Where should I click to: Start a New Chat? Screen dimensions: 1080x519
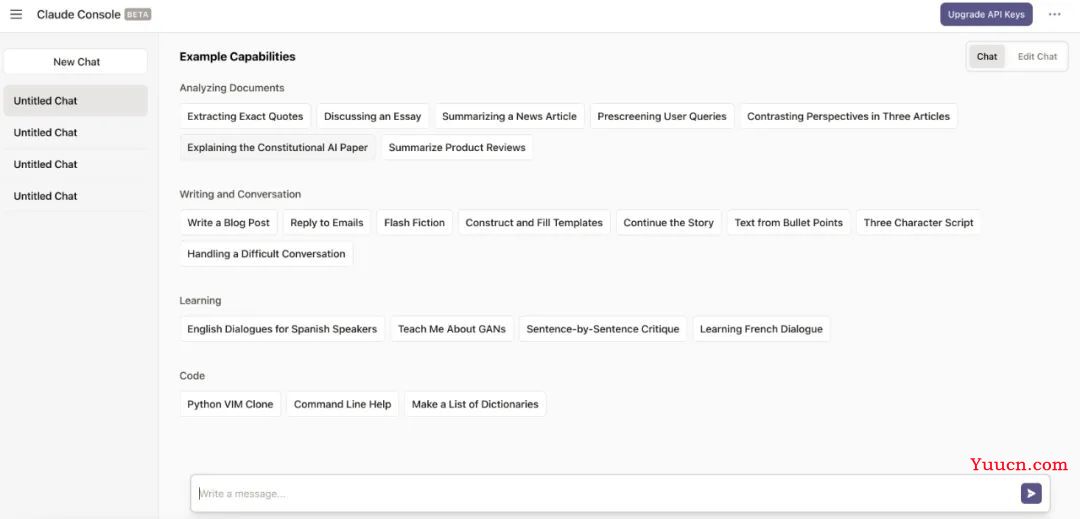click(76, 61)
